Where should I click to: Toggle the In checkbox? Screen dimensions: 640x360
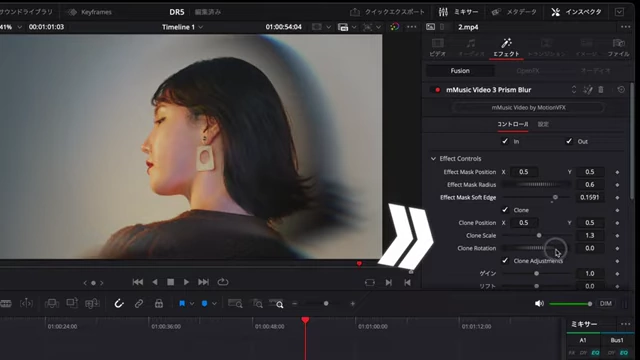tap(505, 141)
